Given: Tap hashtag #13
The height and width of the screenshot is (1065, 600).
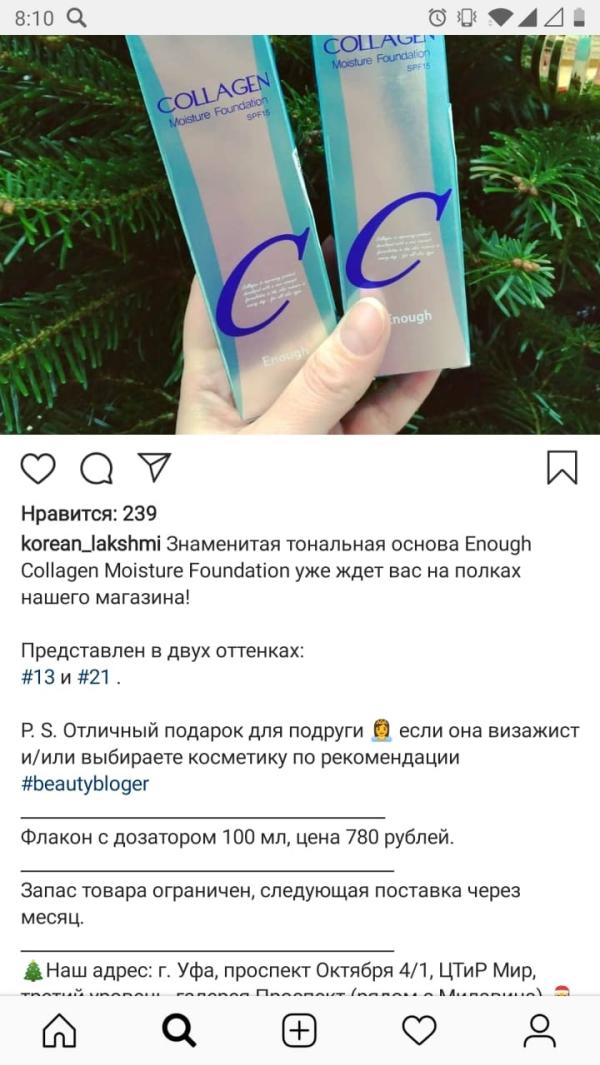Looking at the screenshot, I should (x=38, y=677).
